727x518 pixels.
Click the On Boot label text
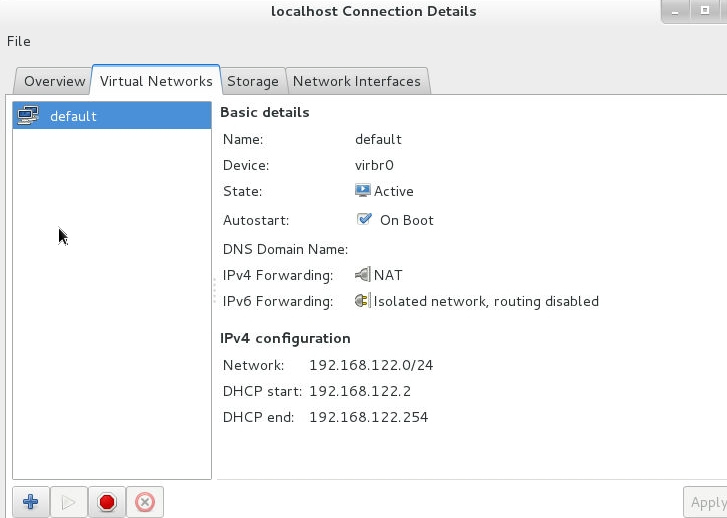[407, 220]
